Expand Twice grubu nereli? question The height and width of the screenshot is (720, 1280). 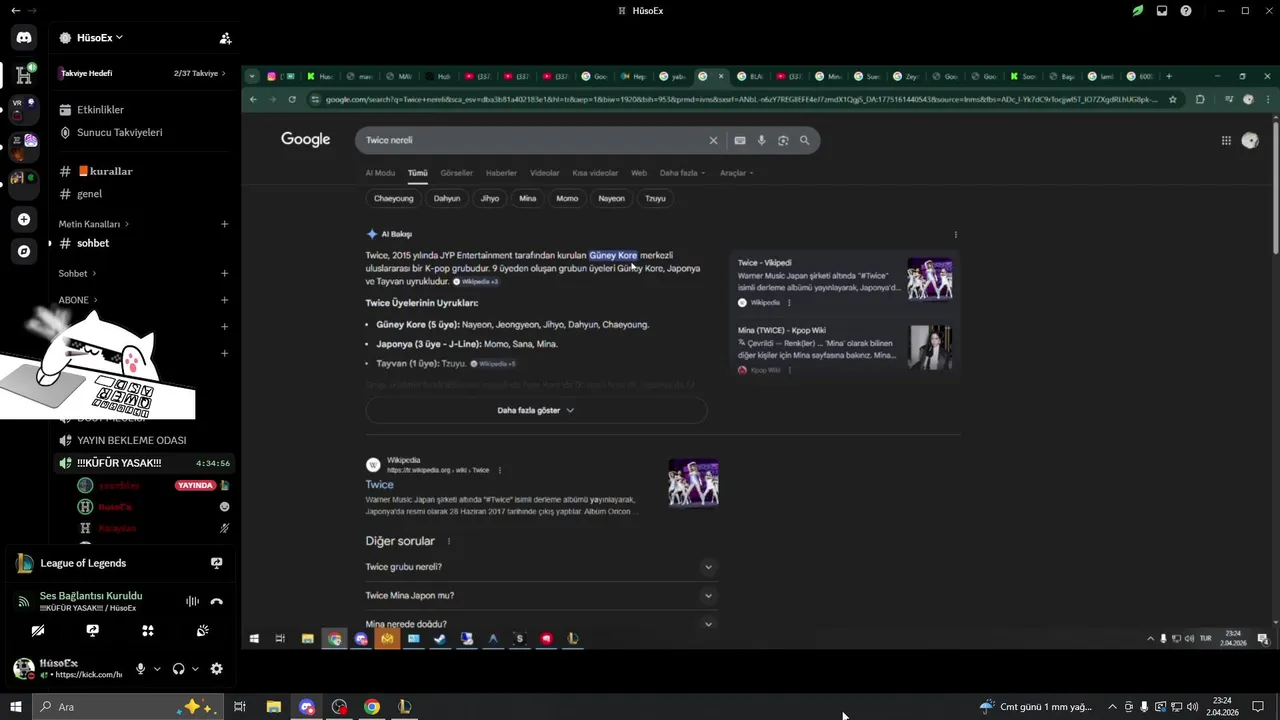(x=541, y=567)
